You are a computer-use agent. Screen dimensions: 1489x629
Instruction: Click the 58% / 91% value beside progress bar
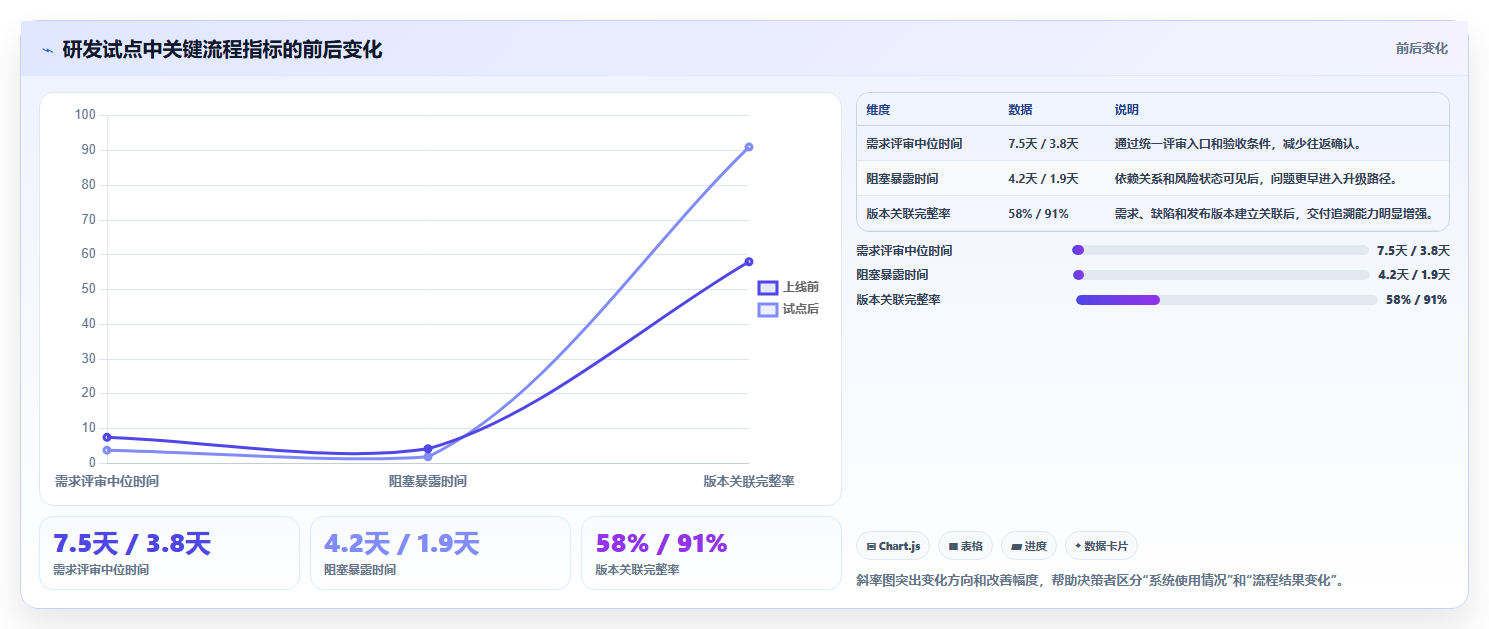(x=1416, y=300)
